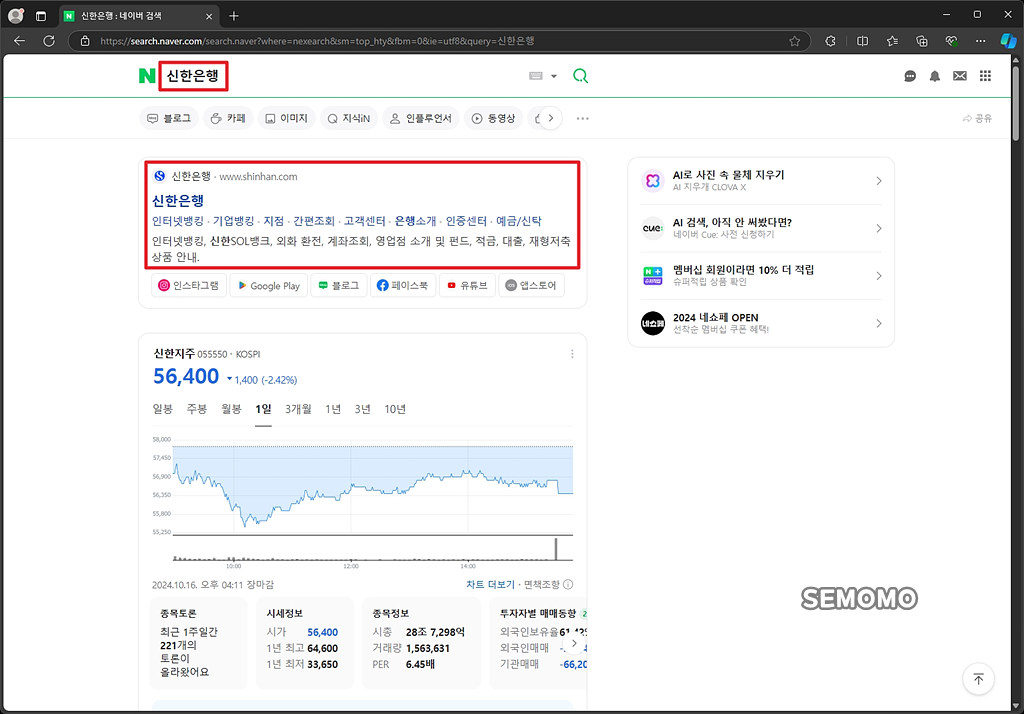Open the 블로그 channel button under result

[x=338, y=285]
